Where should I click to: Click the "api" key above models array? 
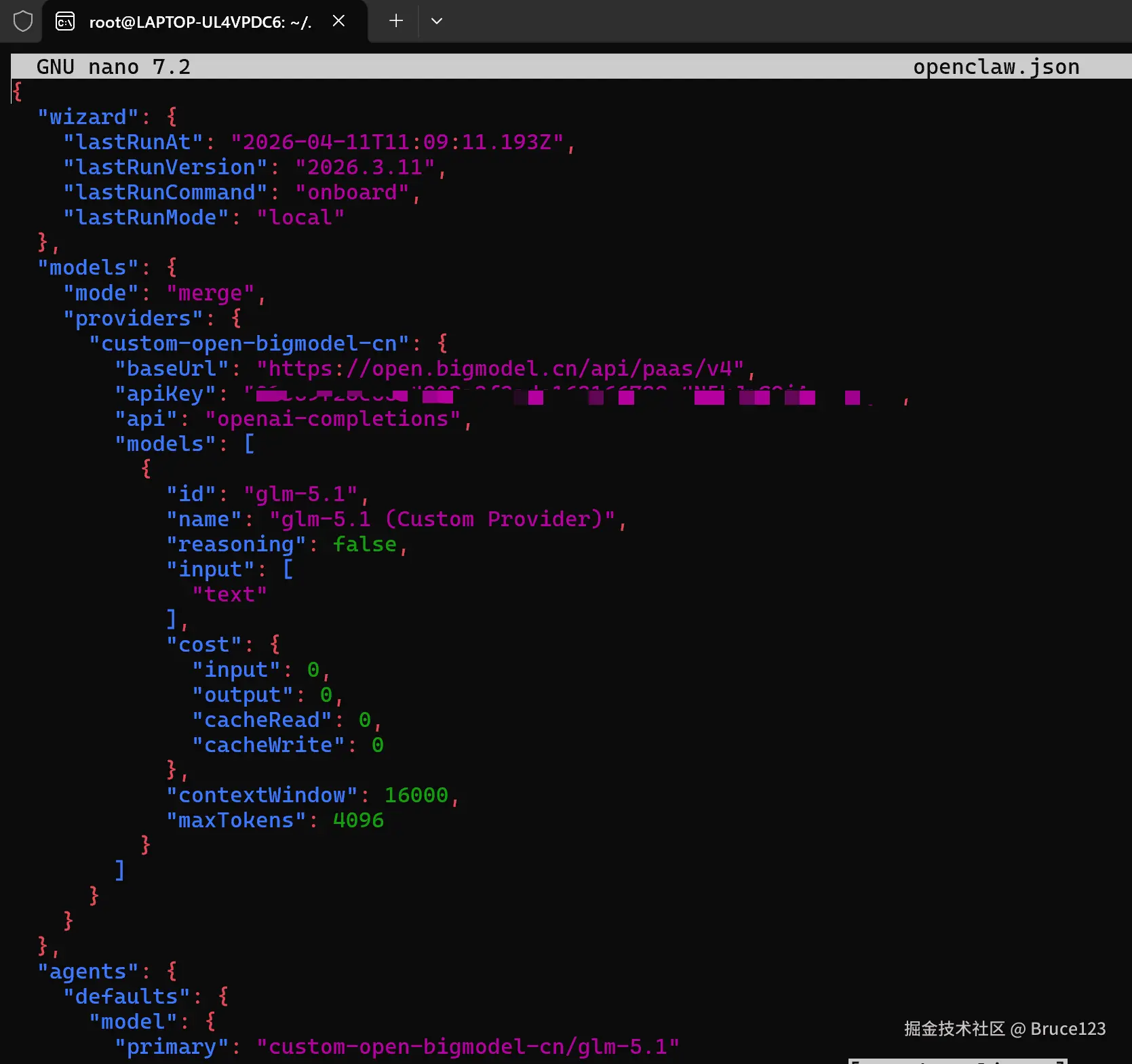point(146,418)
